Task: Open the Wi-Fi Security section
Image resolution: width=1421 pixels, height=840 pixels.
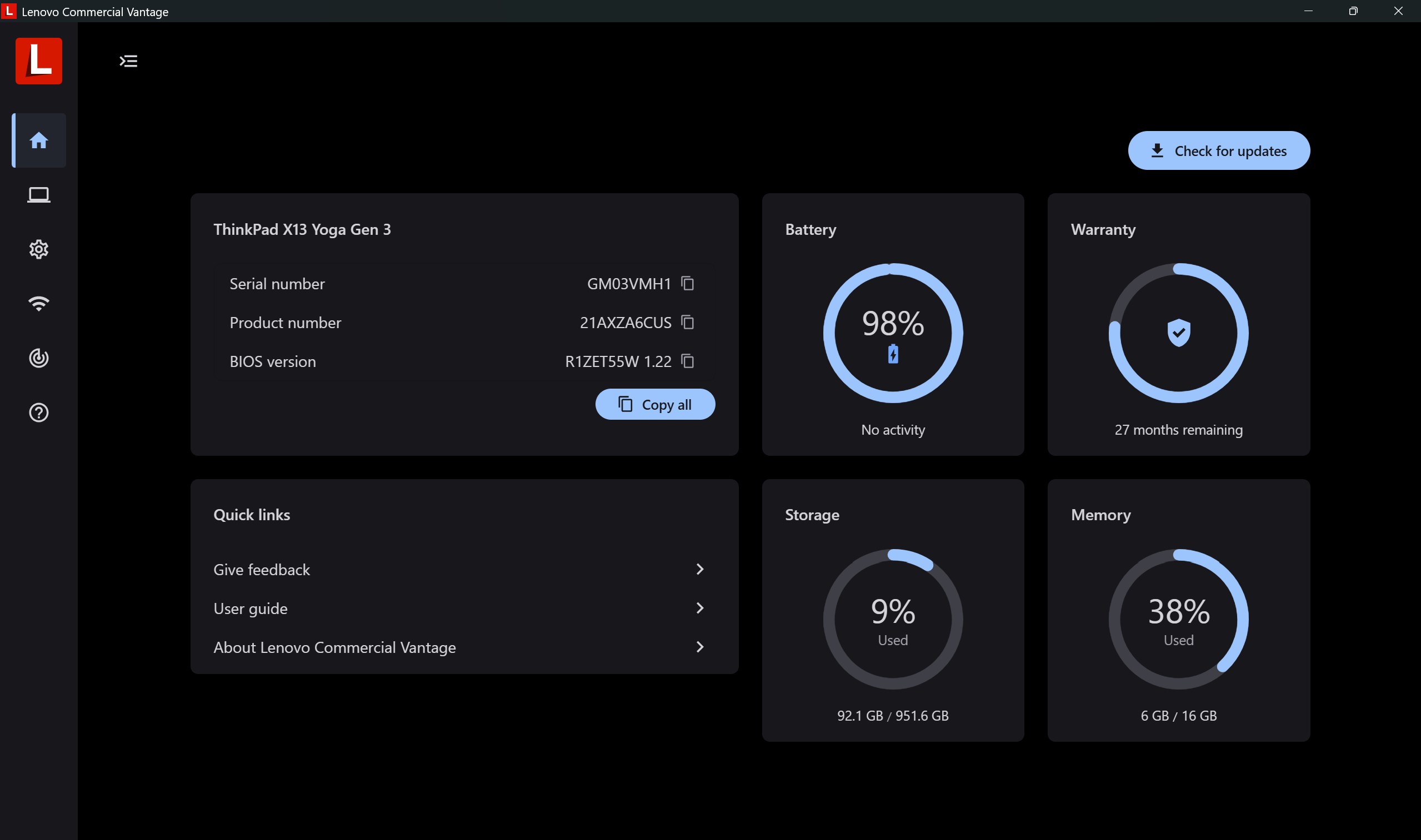Action: pos(38,303)
